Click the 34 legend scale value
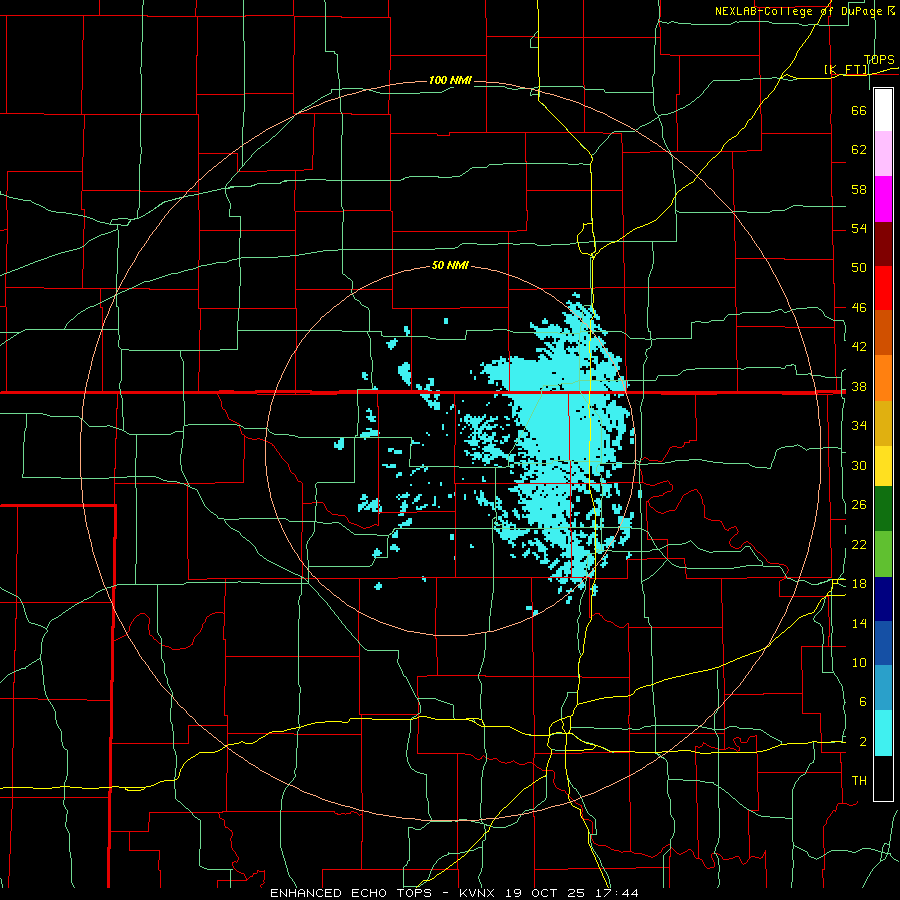900x900 pixels. point(859,426)
